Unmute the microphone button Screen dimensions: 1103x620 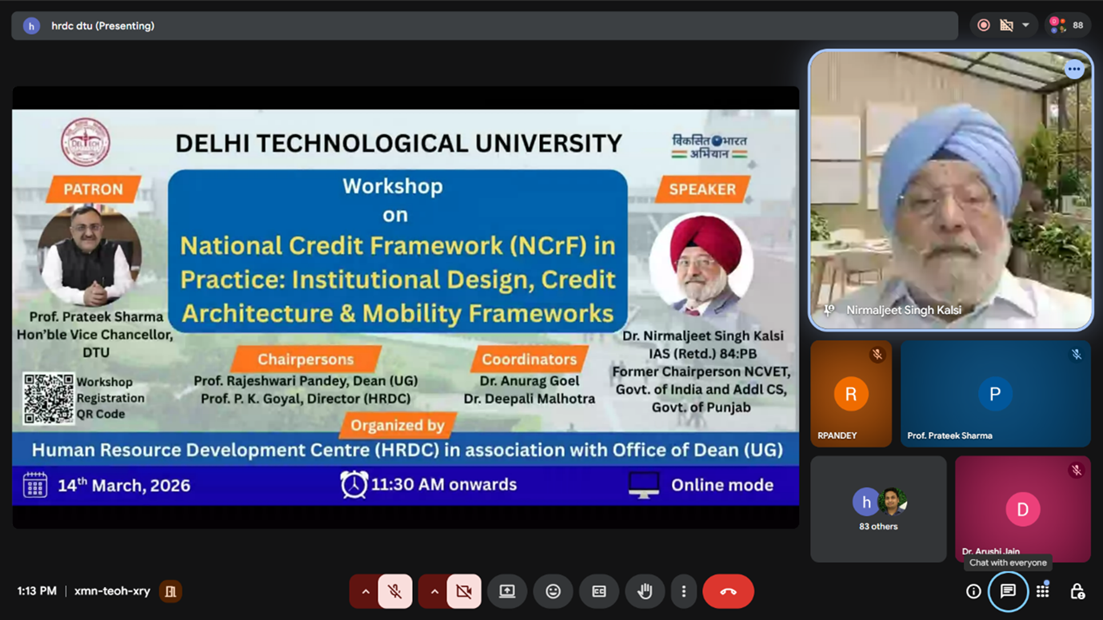point(395,591)
